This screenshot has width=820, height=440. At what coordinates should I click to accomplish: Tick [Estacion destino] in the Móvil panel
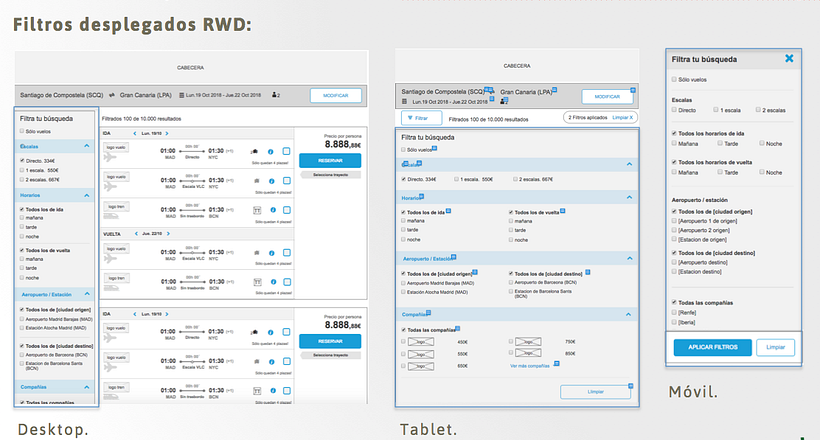(x=674, y=272)
